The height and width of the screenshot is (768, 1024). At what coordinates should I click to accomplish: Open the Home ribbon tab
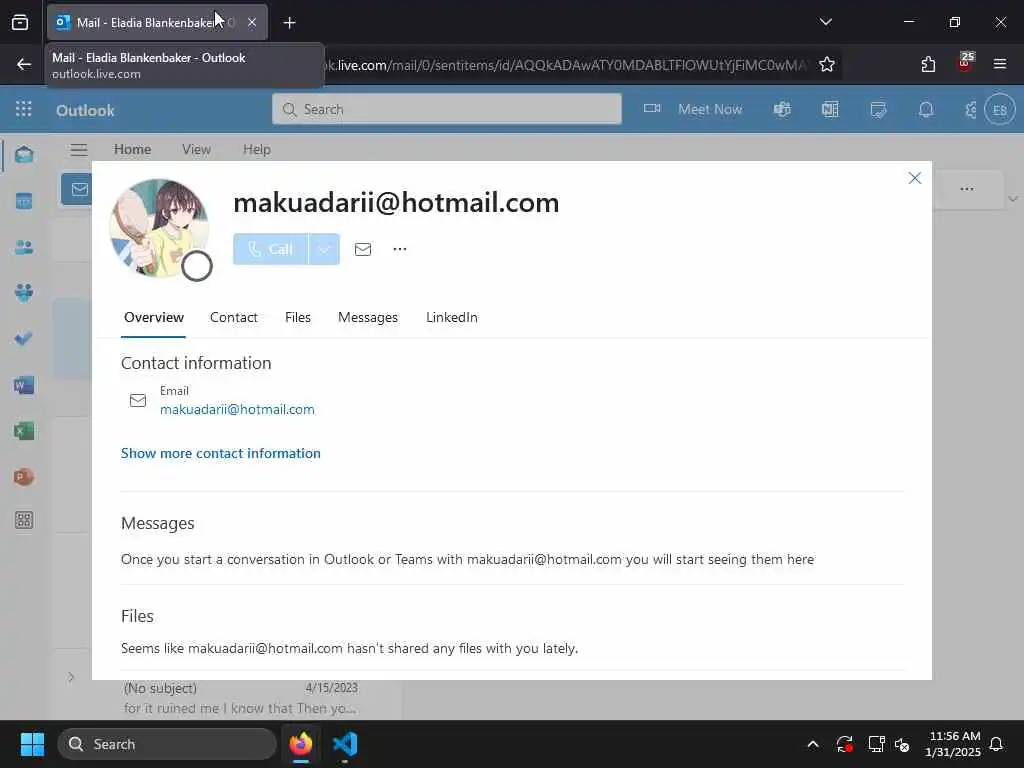(133, 150)
